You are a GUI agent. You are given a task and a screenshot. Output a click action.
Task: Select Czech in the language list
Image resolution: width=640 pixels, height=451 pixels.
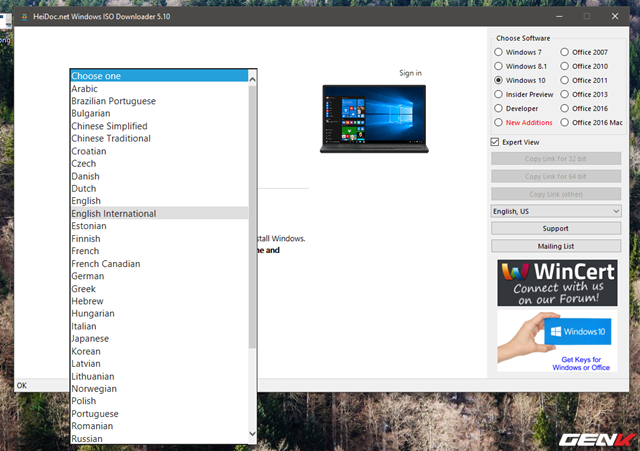(159, 164)
